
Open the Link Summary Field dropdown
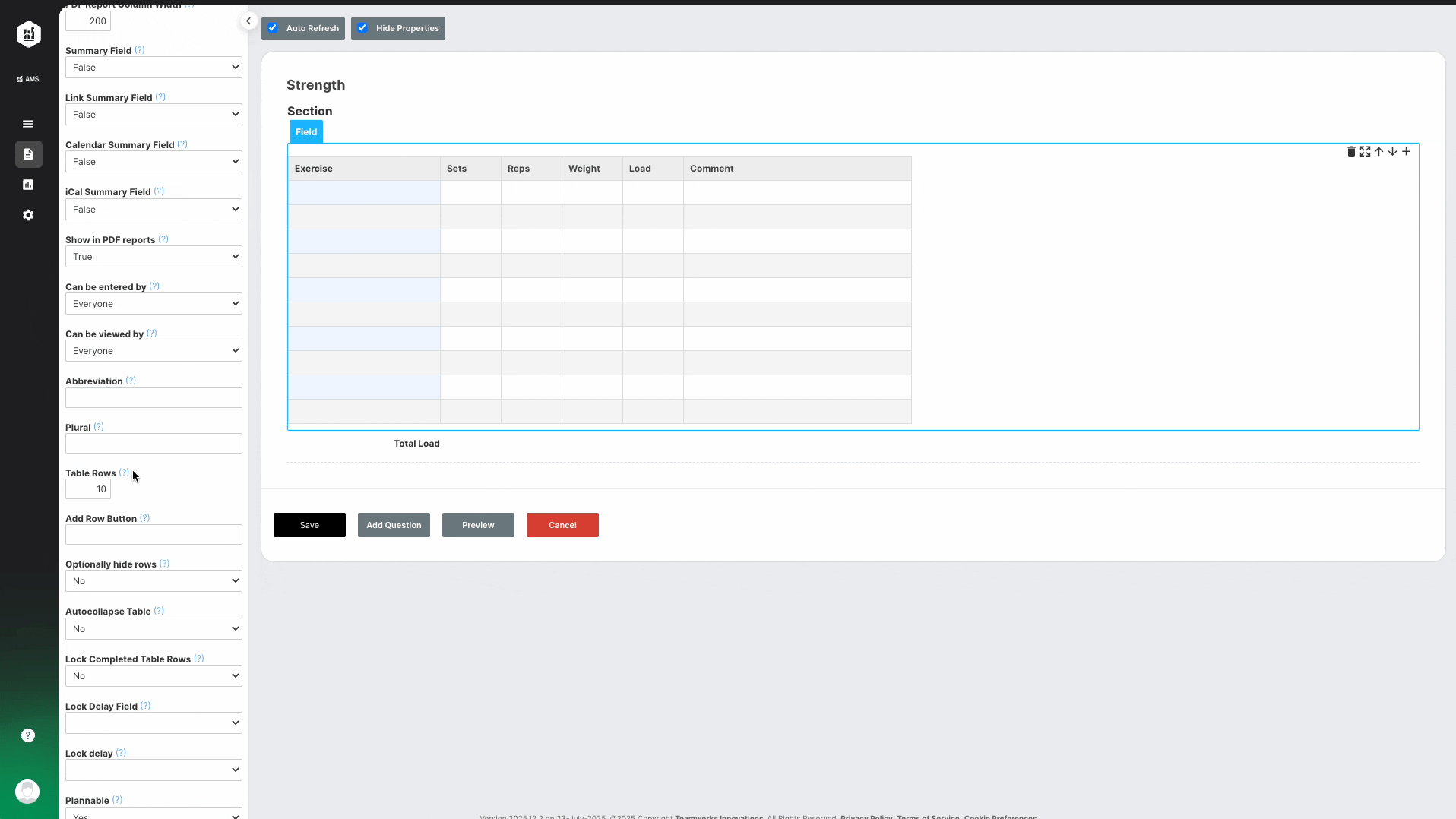pyautogui.click(x=154, y=115)
